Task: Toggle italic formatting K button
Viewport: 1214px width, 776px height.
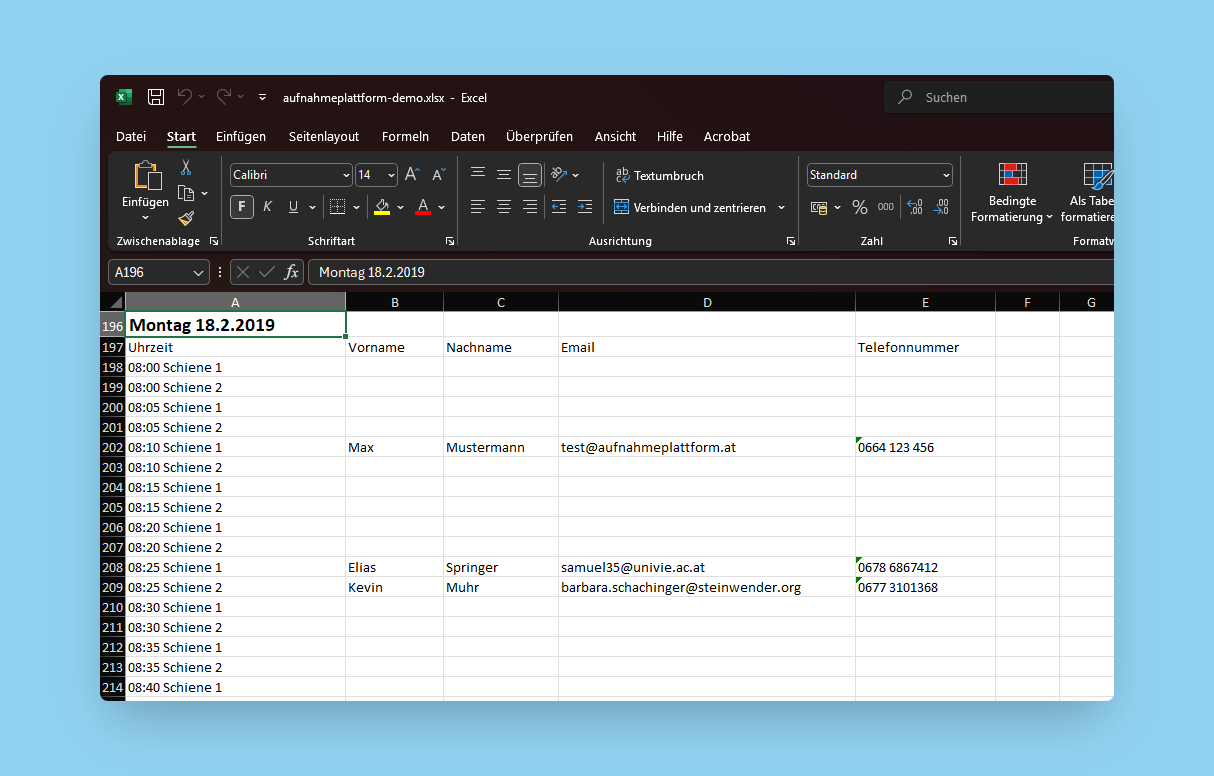Action: pos(267,207)
